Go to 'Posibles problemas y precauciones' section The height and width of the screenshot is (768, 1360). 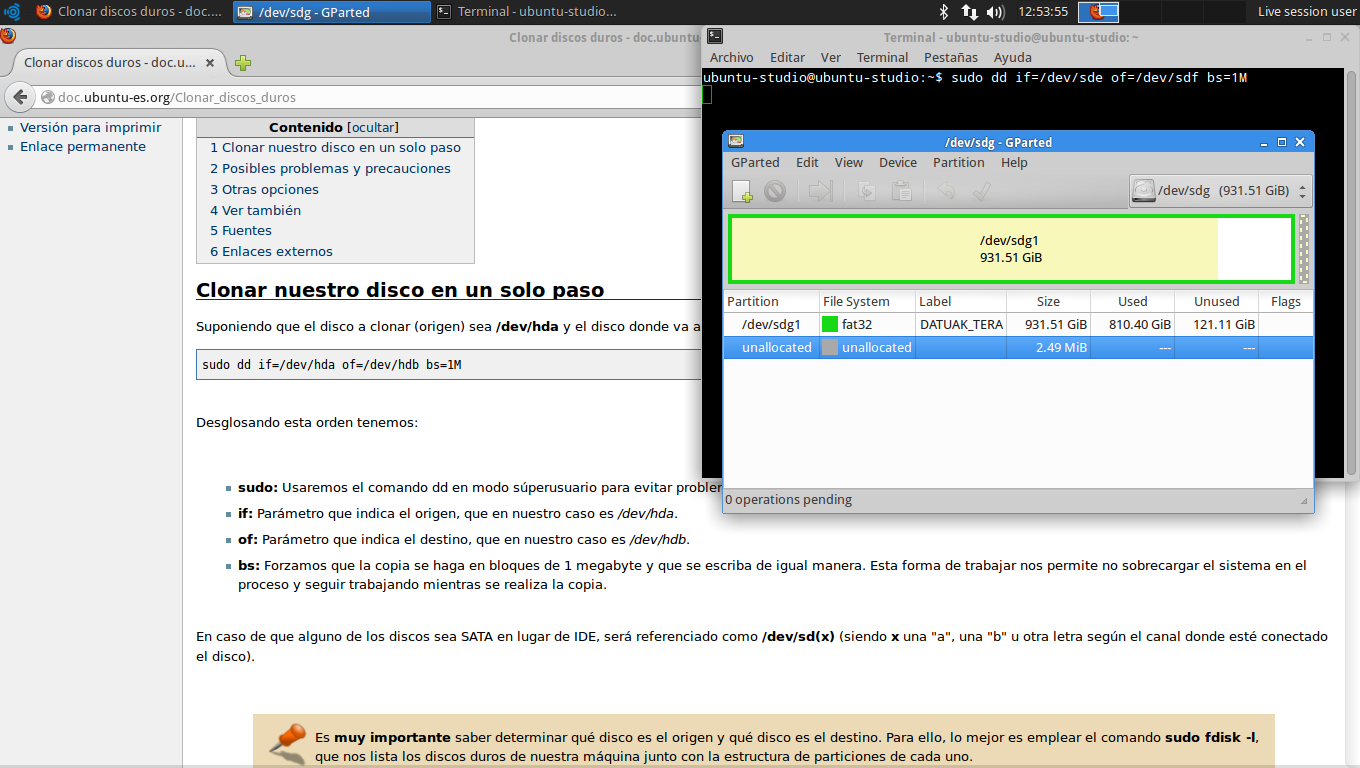point(330,168)
